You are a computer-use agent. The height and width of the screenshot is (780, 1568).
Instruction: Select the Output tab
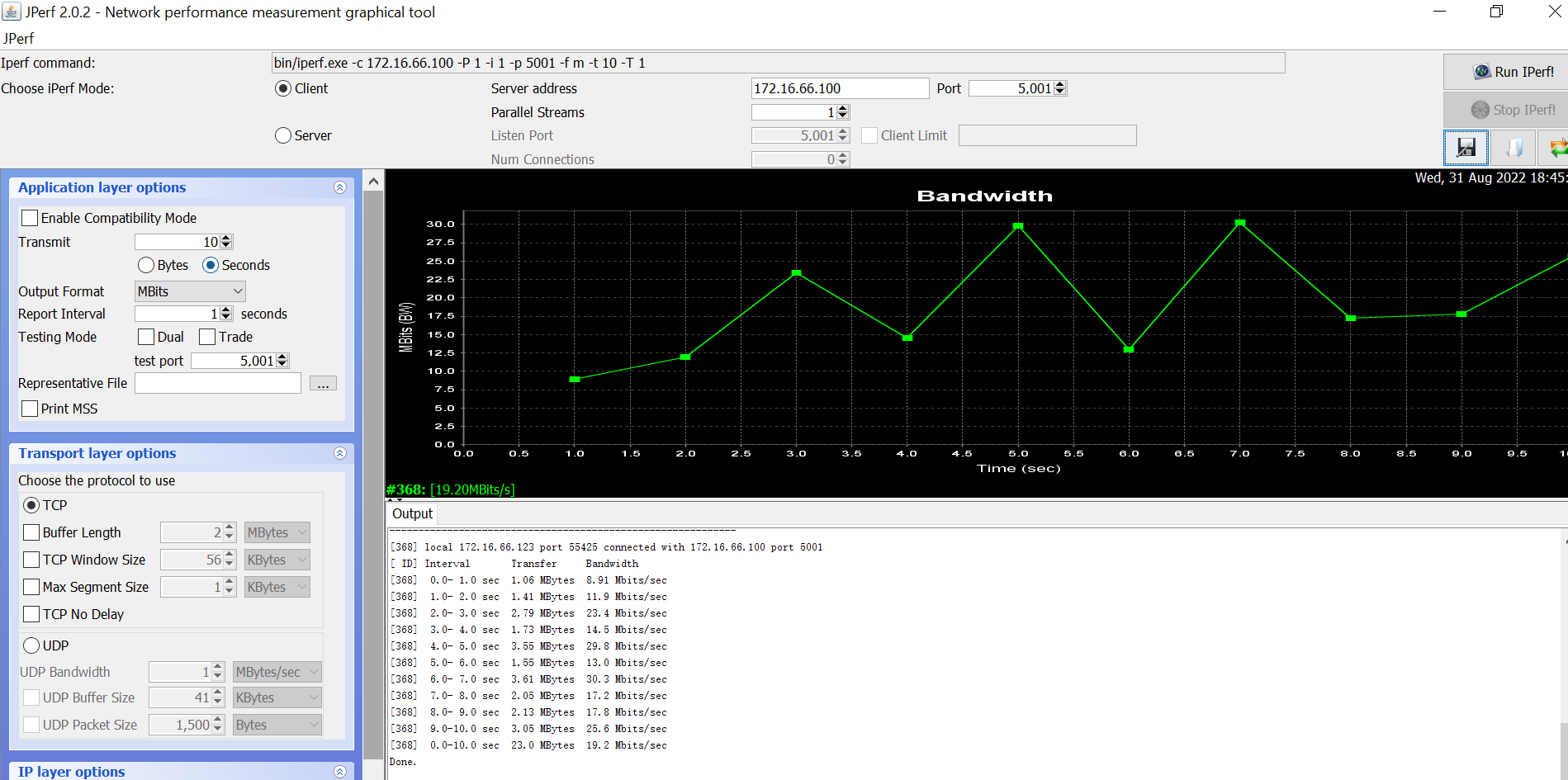pyautogui.click(x=412, y=513)
